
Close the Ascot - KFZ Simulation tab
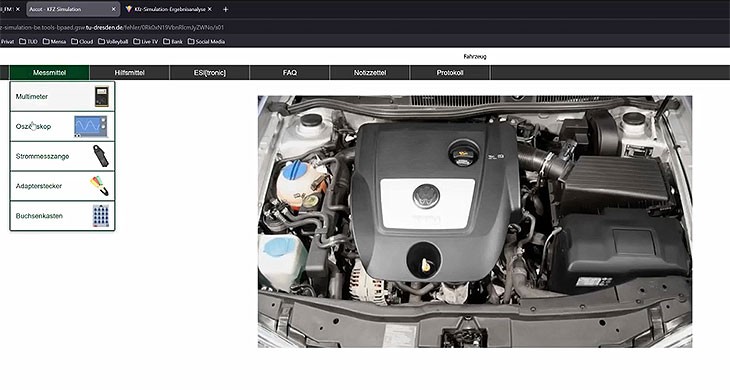pos(114,9)
